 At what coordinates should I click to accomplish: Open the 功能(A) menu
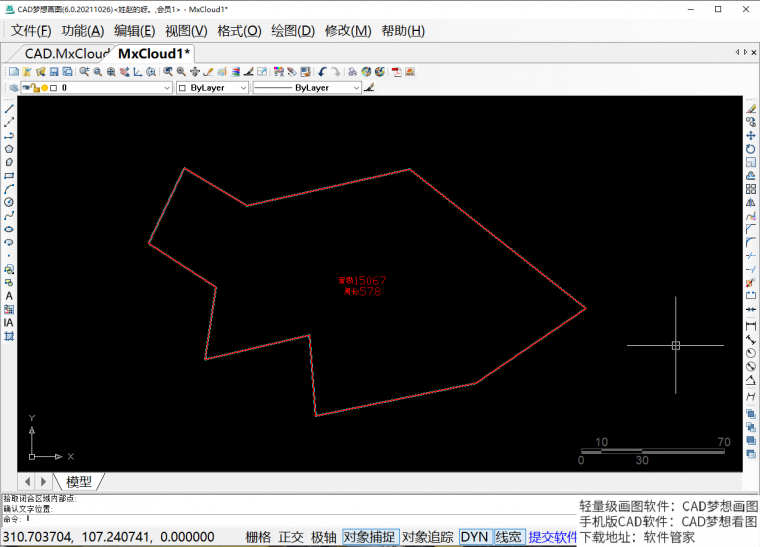pyautogui.click(x=83, y=31)
